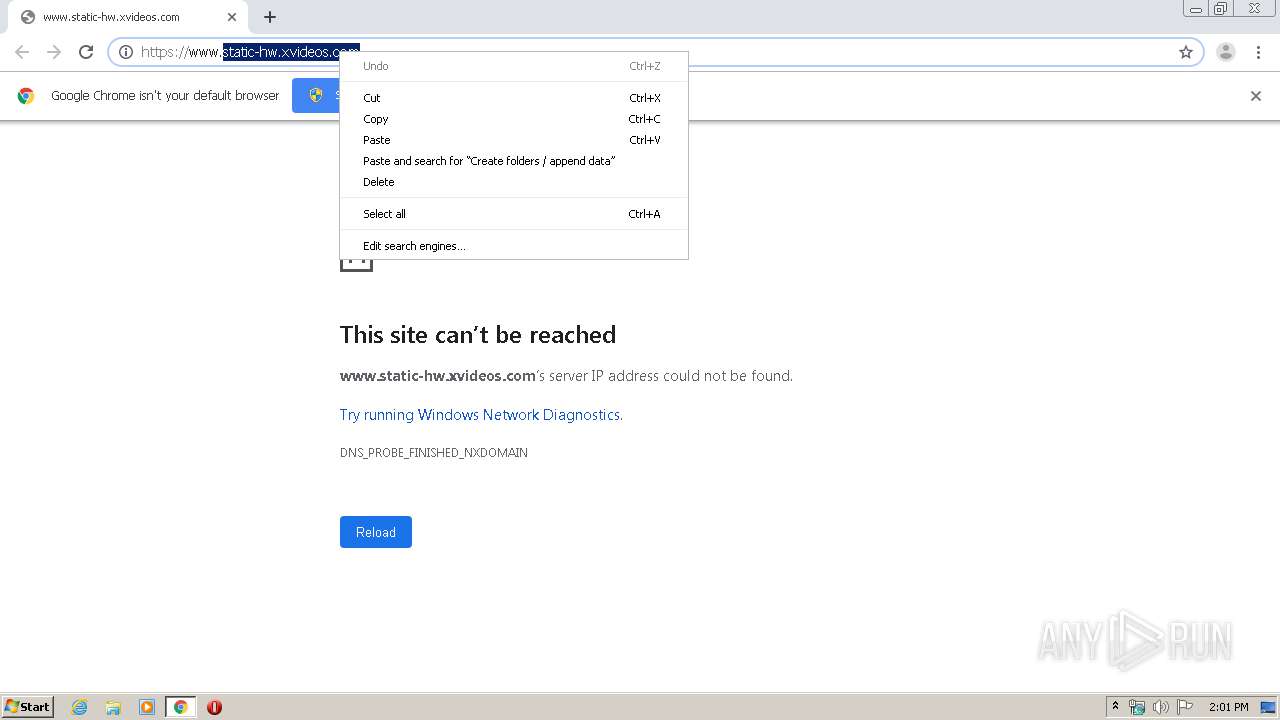This screenshot has height=720, width=1280.
Task: Open the volume speaker tray icon
Action: [1161, 707]
